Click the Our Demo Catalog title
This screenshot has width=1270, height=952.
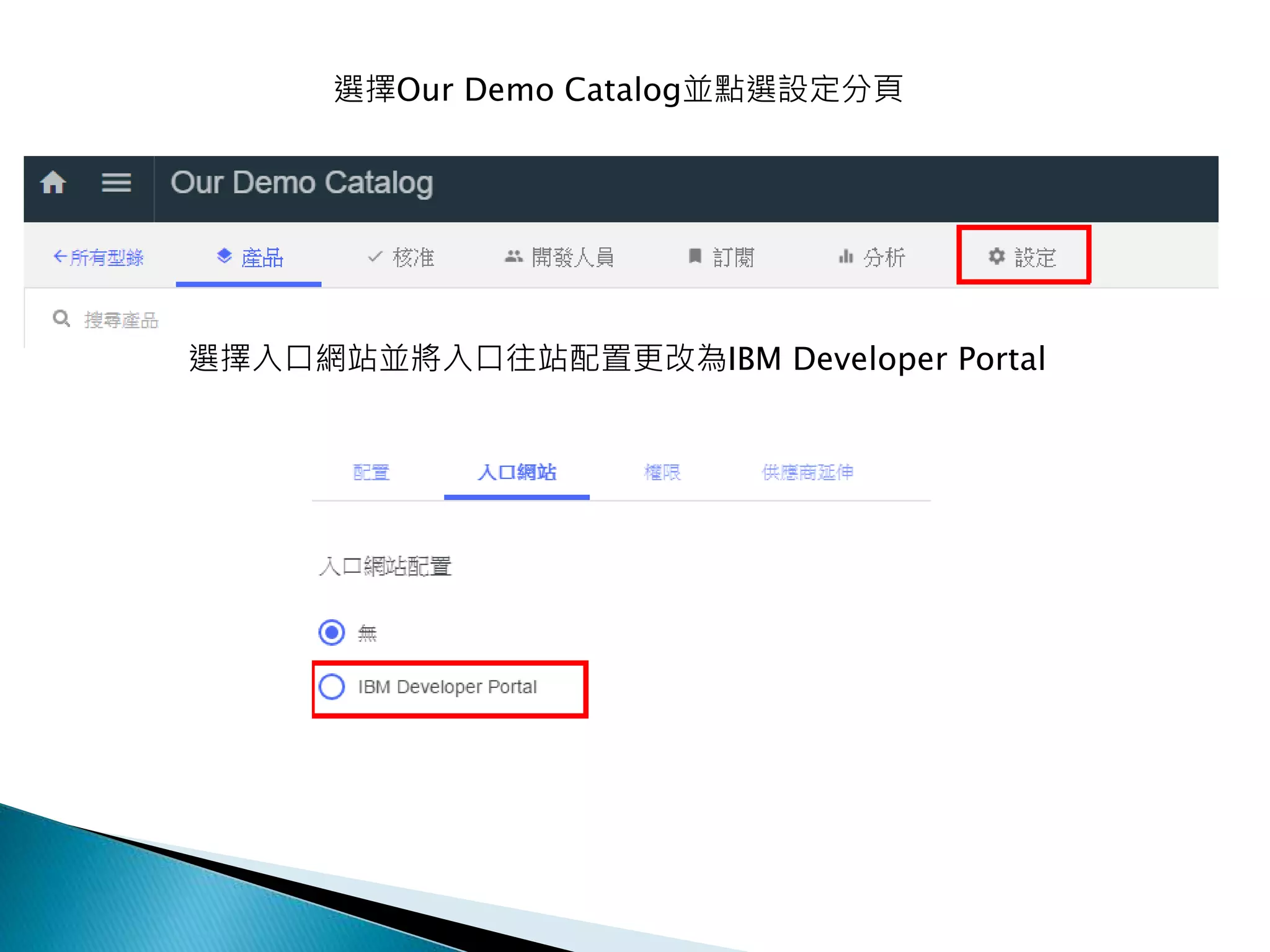pyautogui.click(x=301, y=183)
